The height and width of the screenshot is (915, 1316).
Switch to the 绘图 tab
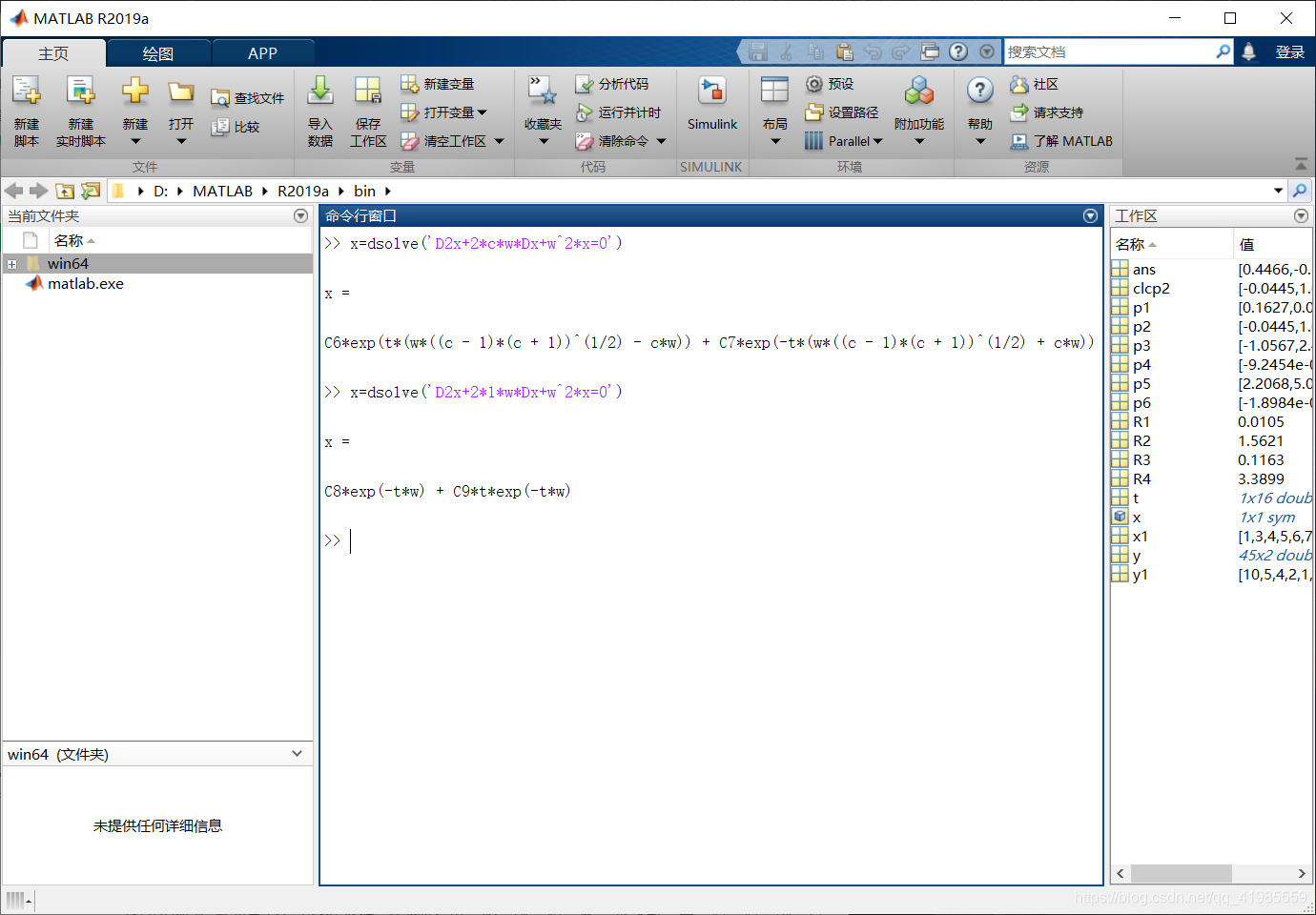[158, 53]
